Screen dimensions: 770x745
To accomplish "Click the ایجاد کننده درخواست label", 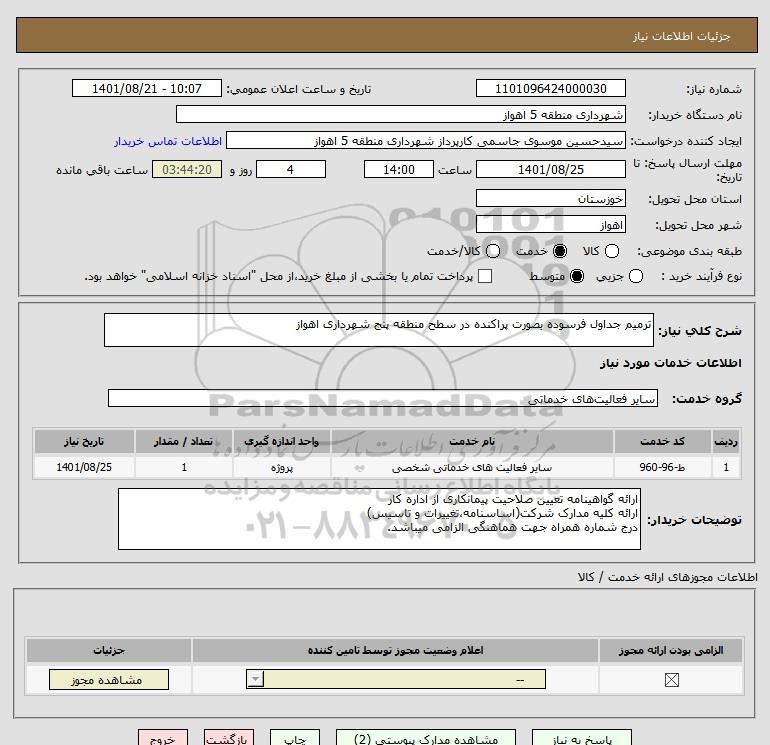I will 686,141.
